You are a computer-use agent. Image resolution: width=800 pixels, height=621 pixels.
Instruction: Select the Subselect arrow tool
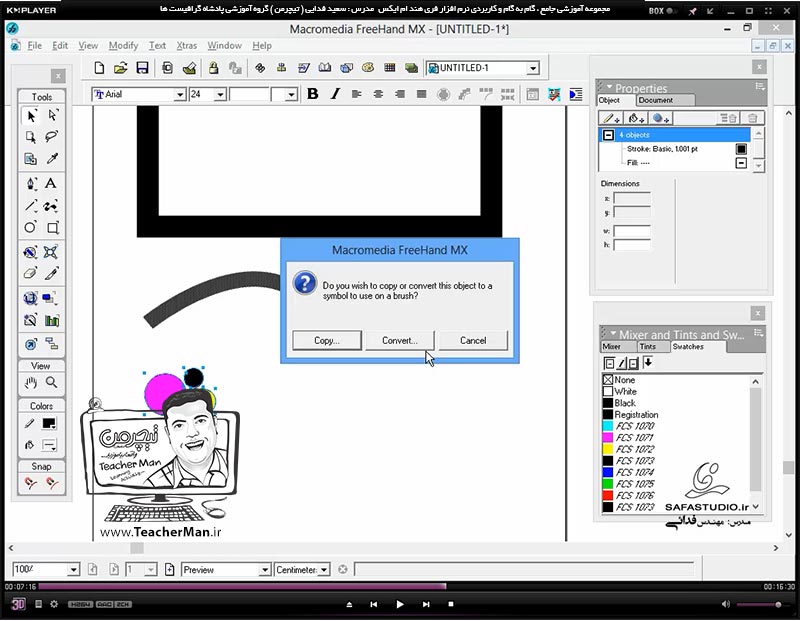[x=52, y=115]
